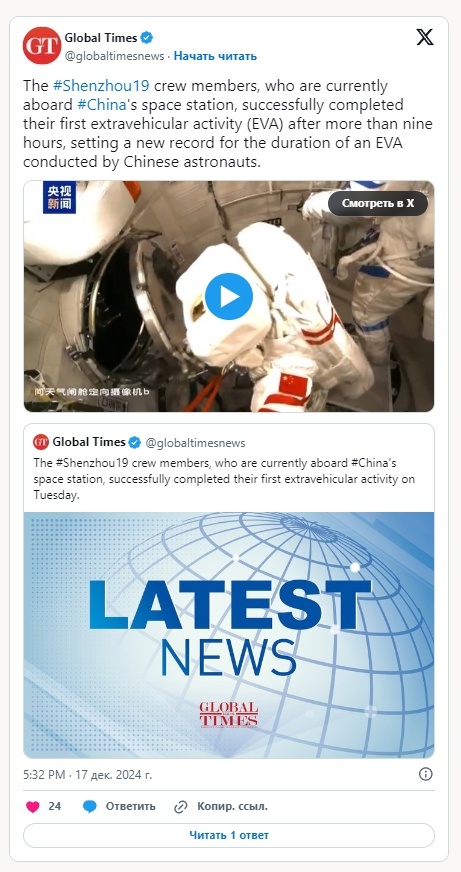Click the "Ответить" reply label
The width and height of the screenshot is (461, 872).
(x=131, y=806)
